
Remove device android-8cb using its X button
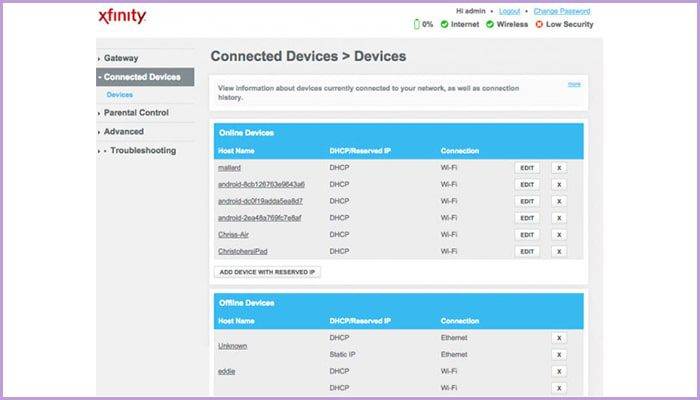pyautogui.click(x=559, y=184)
